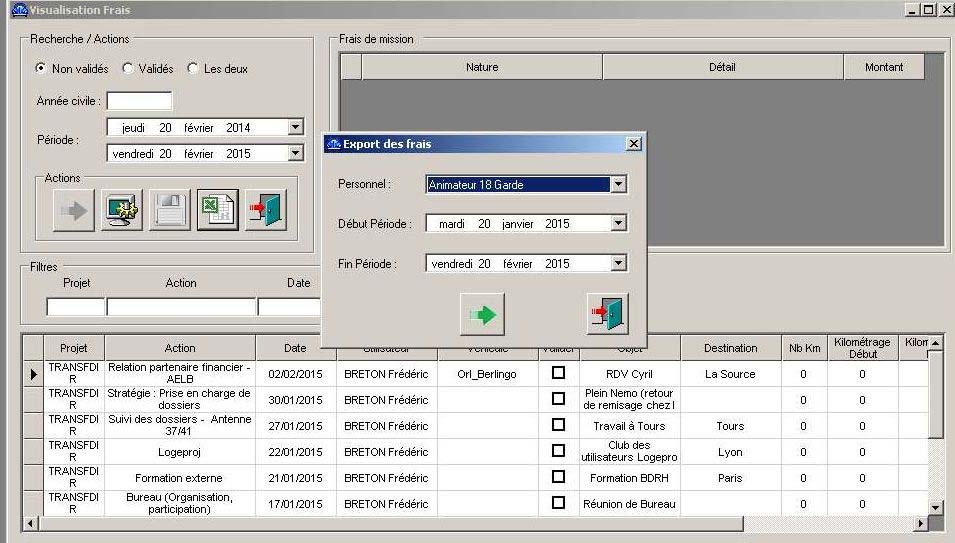Image resolution: width=955 pixels, height=543 pixels.
Task: Click the Destination column header
Action: [730, 348]
